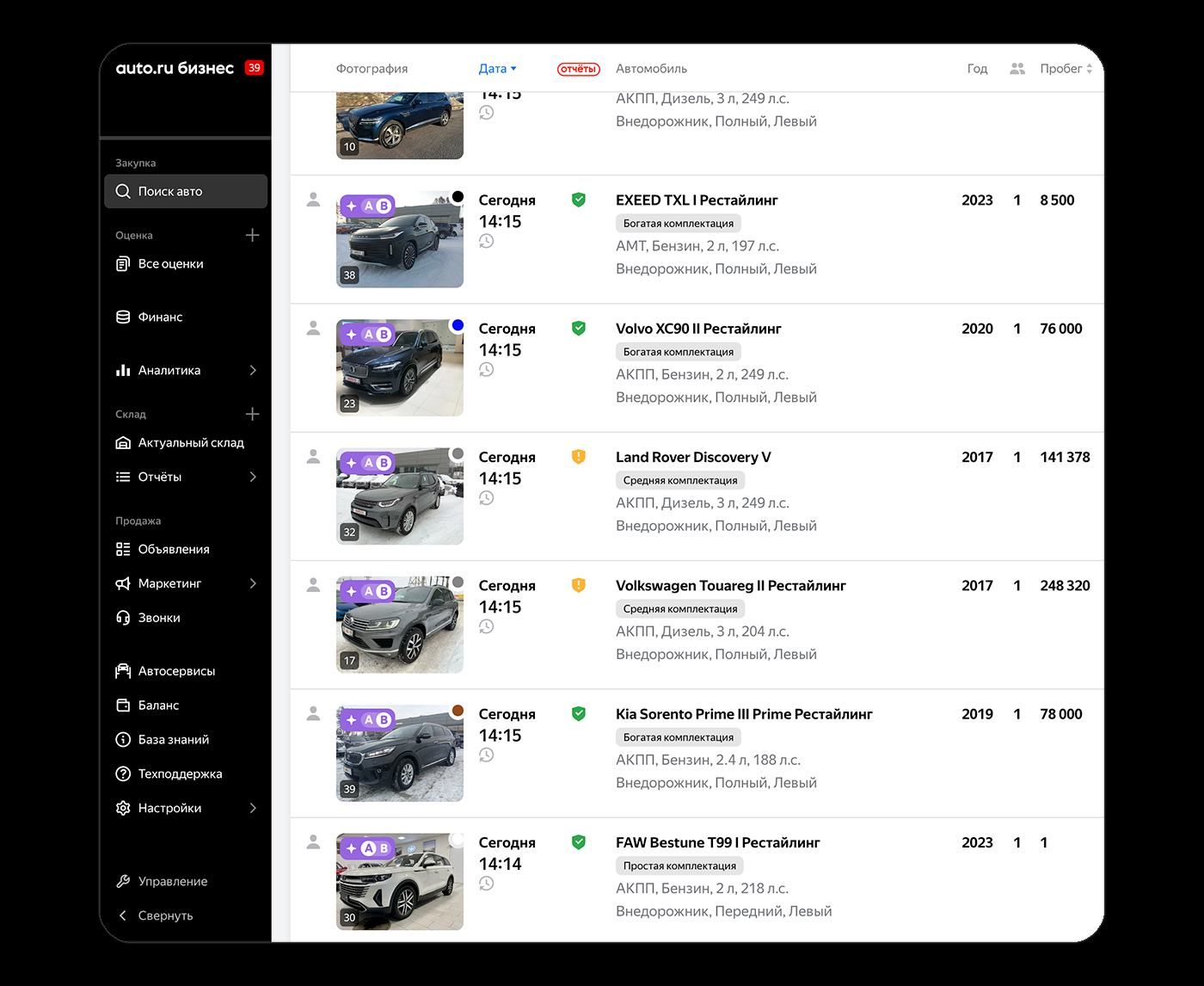Click the Финанс coins icon
Viewport: 1204px width, 986px height.
[123, 317]
